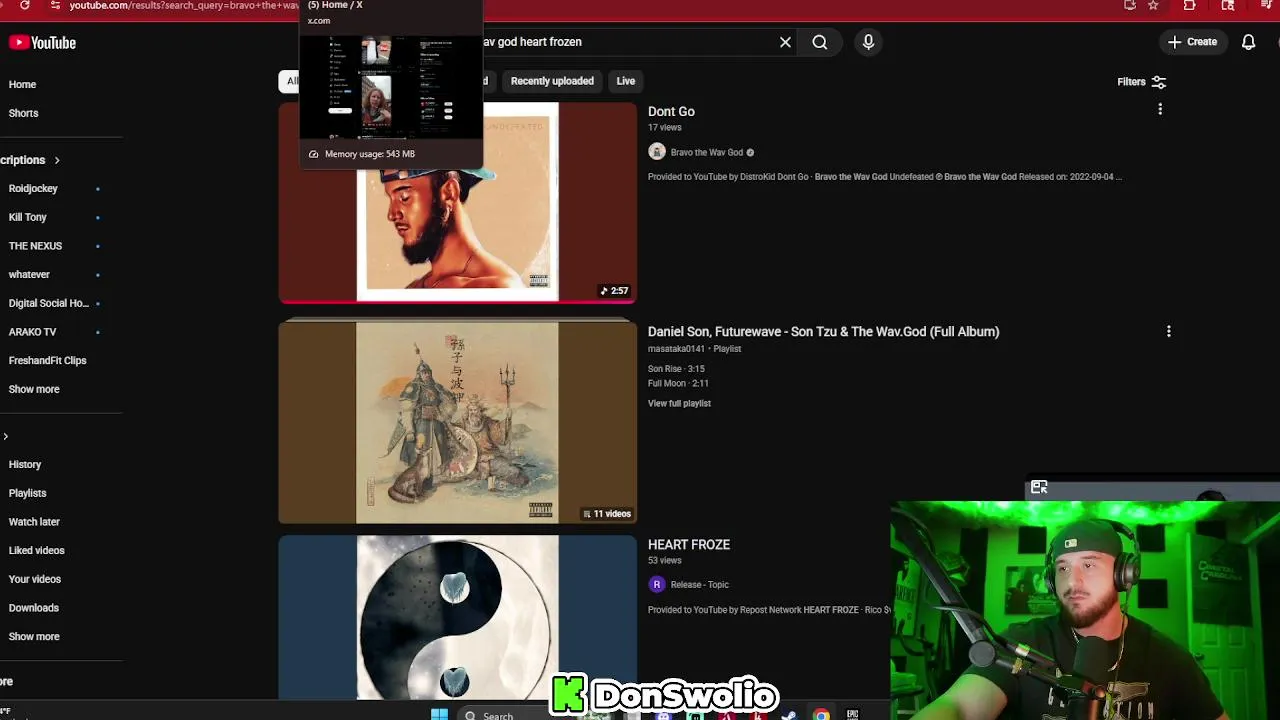Bookmark this page with the star icon

1153,5
